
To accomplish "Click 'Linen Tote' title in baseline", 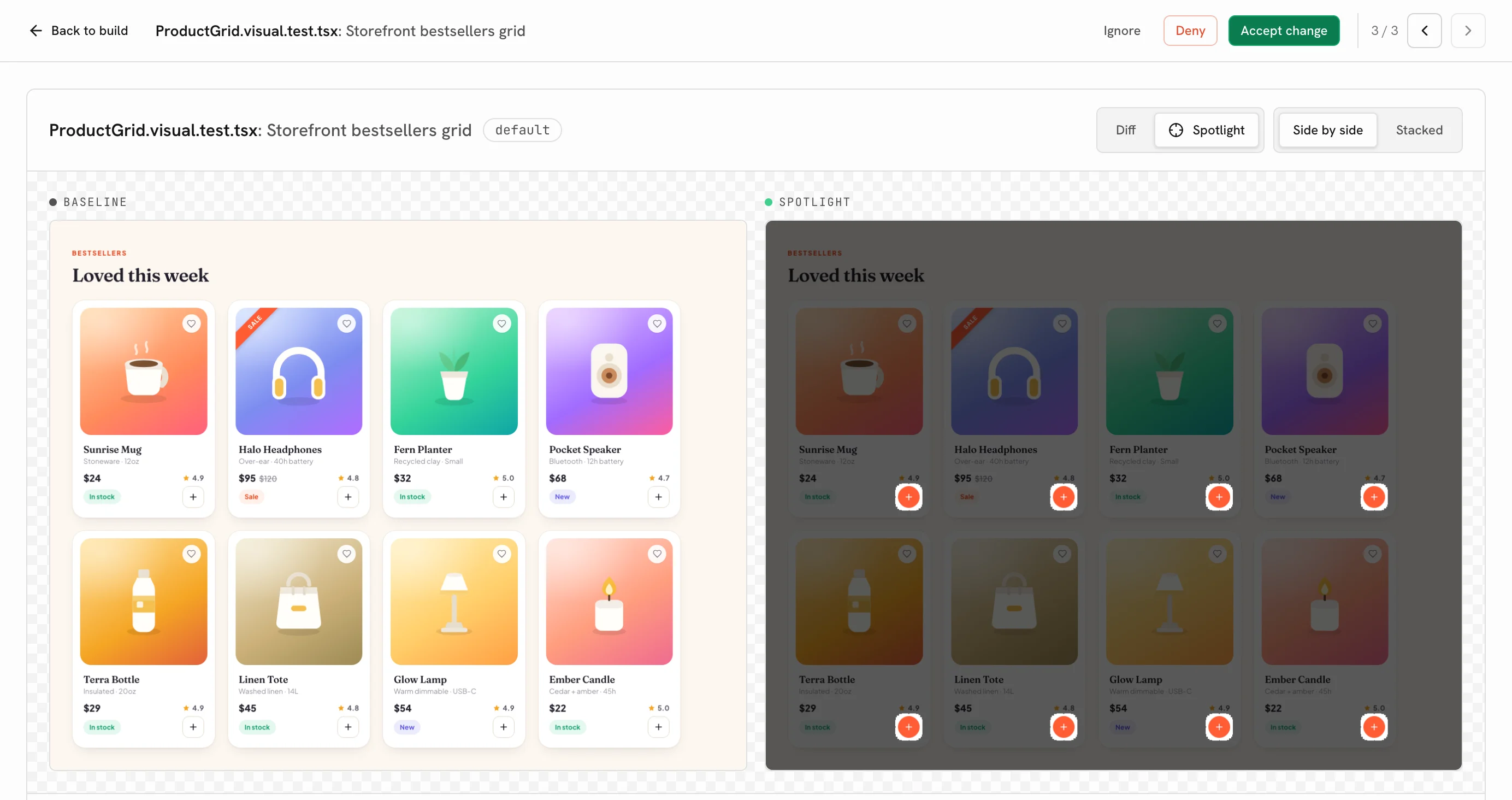I will pyautogui.click(x=263, y=680).
